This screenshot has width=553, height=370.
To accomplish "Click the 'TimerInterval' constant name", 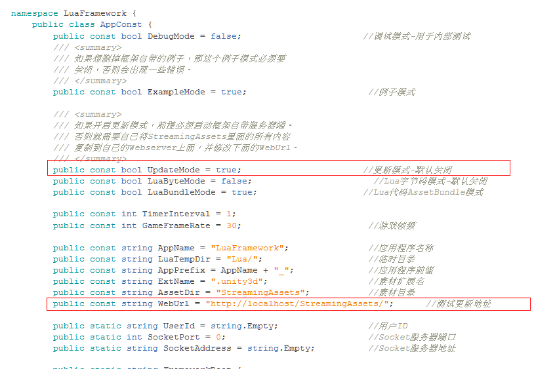I will 176,214.
